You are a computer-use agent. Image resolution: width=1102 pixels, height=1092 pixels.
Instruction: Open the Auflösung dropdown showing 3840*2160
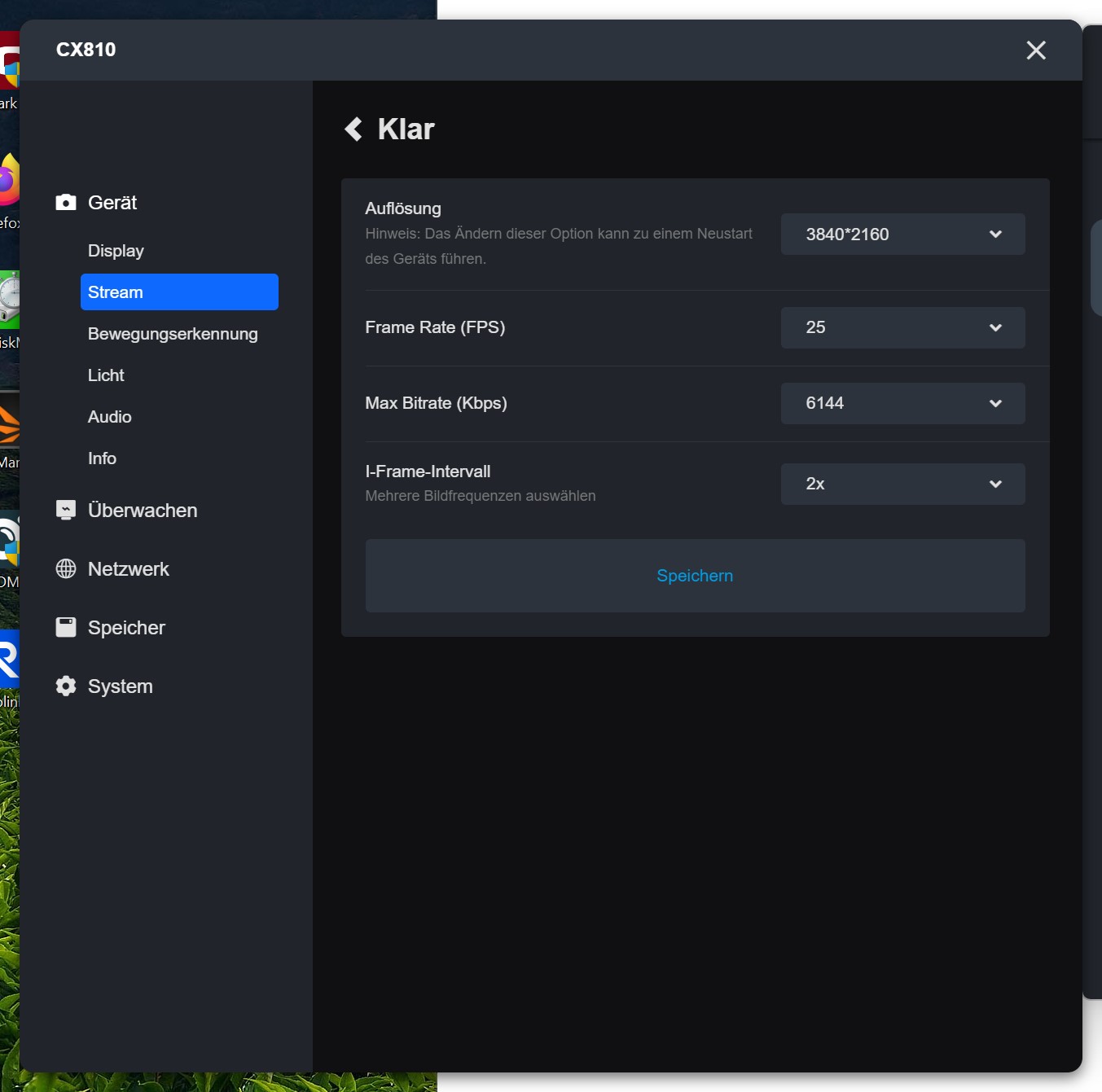(x=902, y=235)
